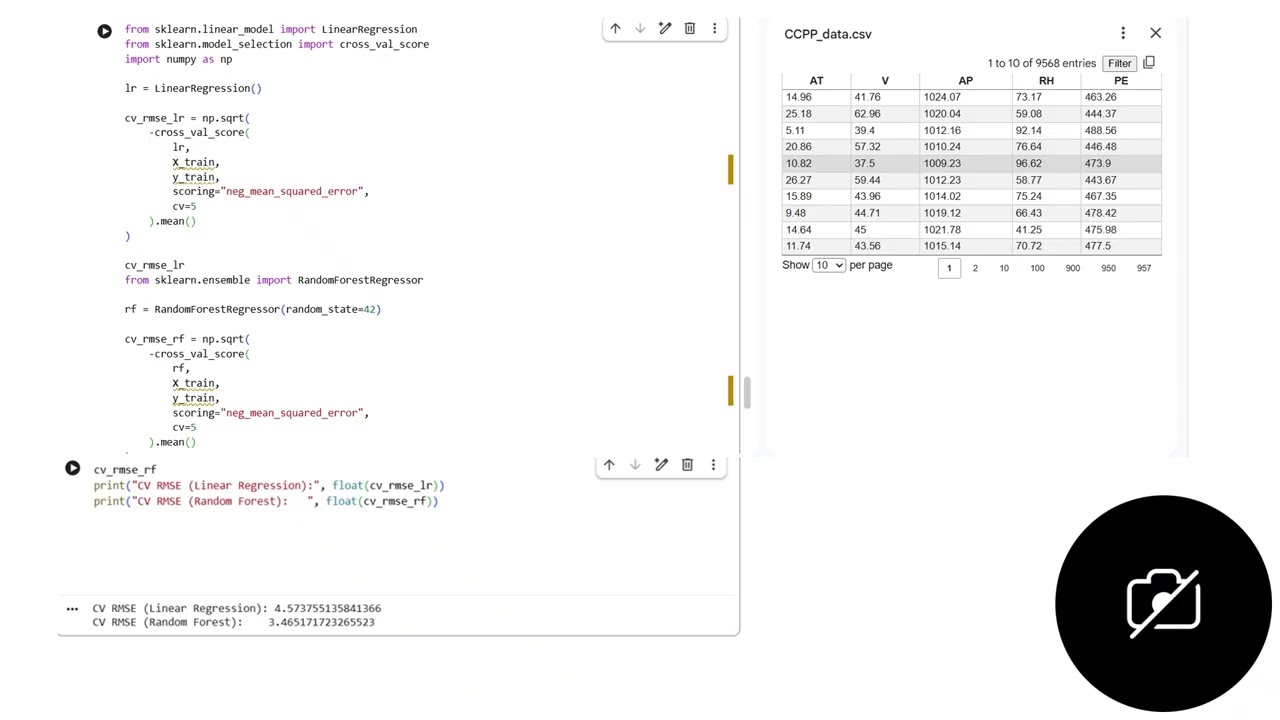Image resolution: width=1280 pixels, height=720 pixels.
Task: Click the Filter button in data table
Action: click(1119, 63)
